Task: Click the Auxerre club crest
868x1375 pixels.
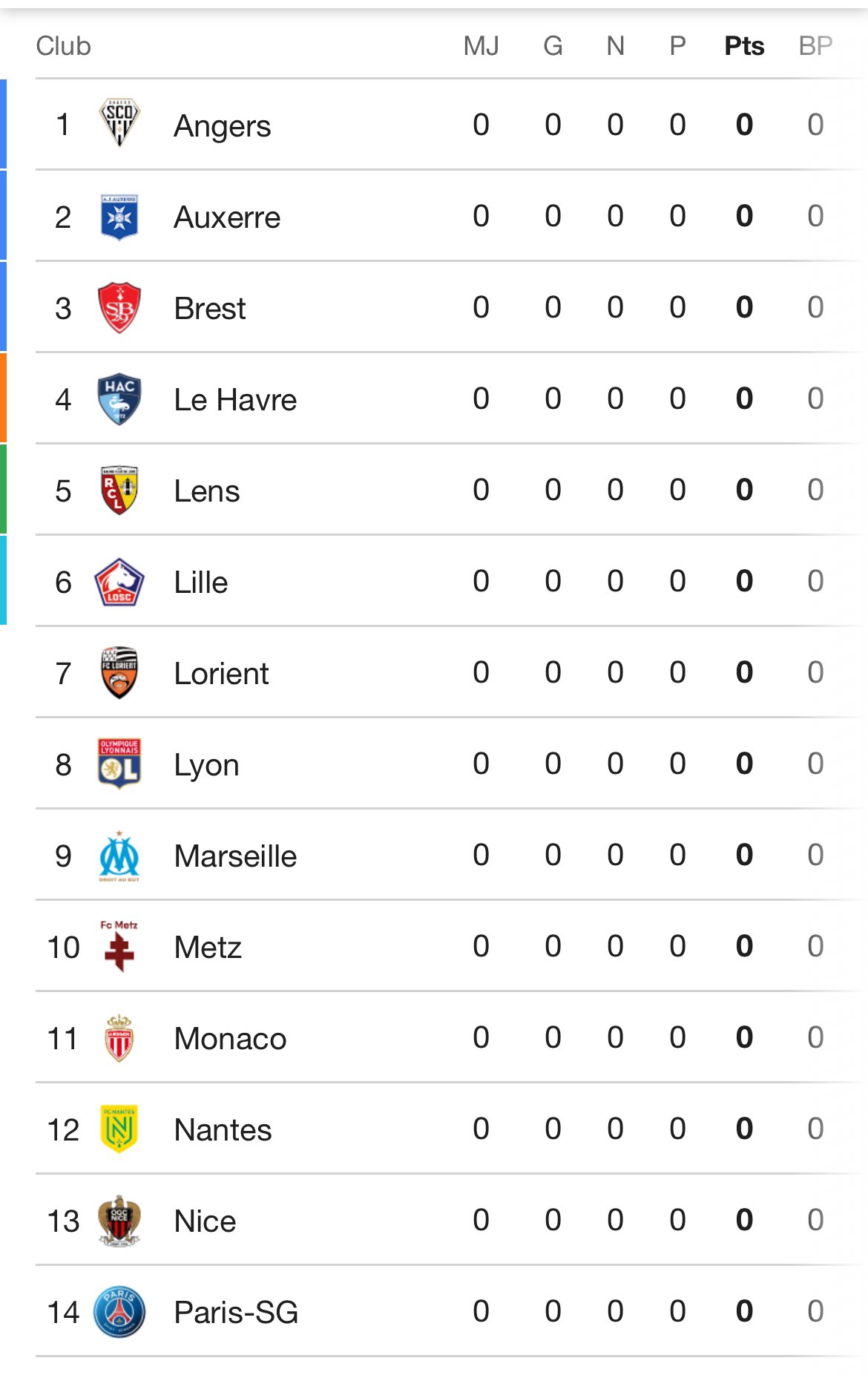Action: [119, 217]
